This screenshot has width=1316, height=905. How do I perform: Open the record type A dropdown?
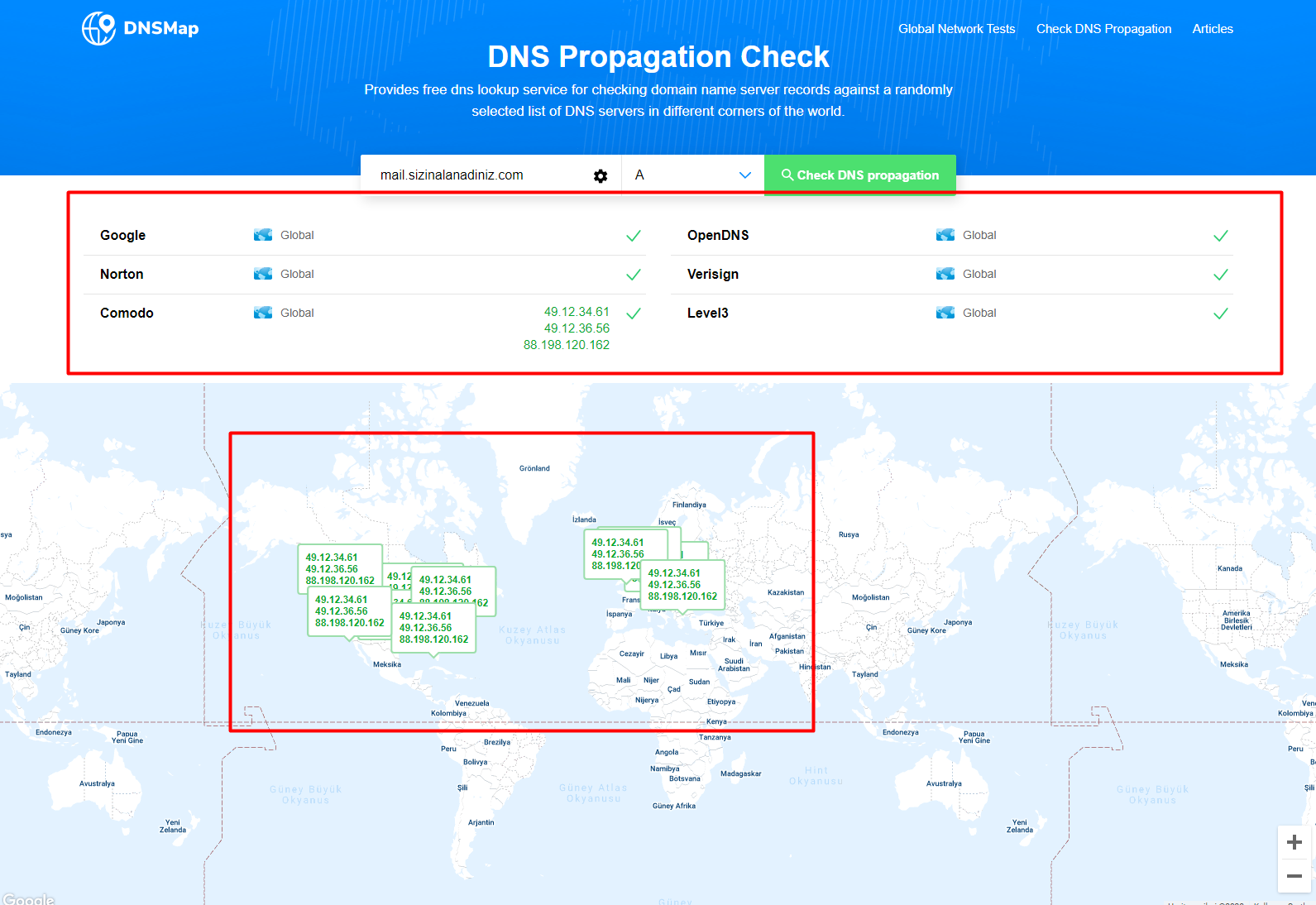coord(693,175)
